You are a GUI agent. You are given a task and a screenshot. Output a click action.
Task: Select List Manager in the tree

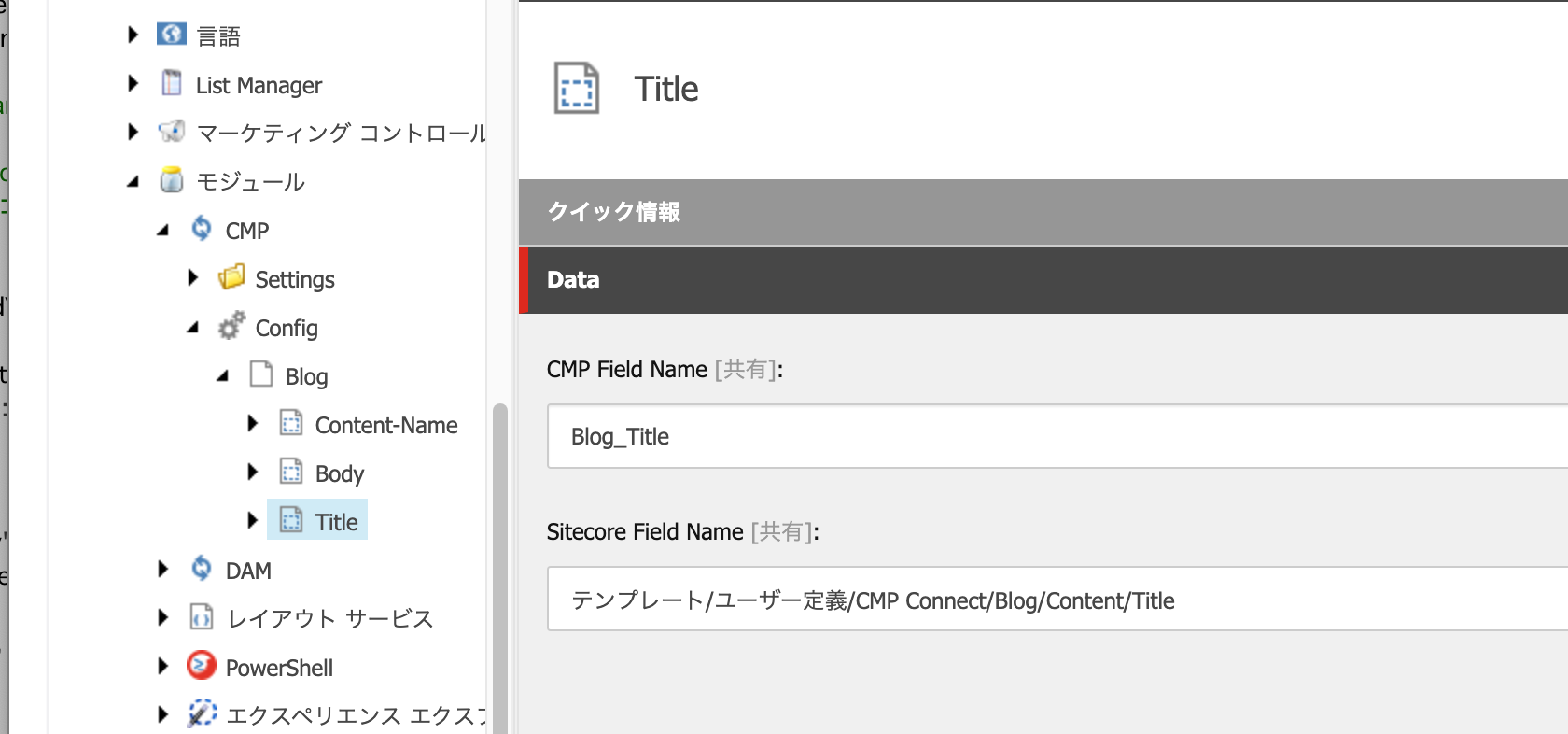click(x=259, y=85)
